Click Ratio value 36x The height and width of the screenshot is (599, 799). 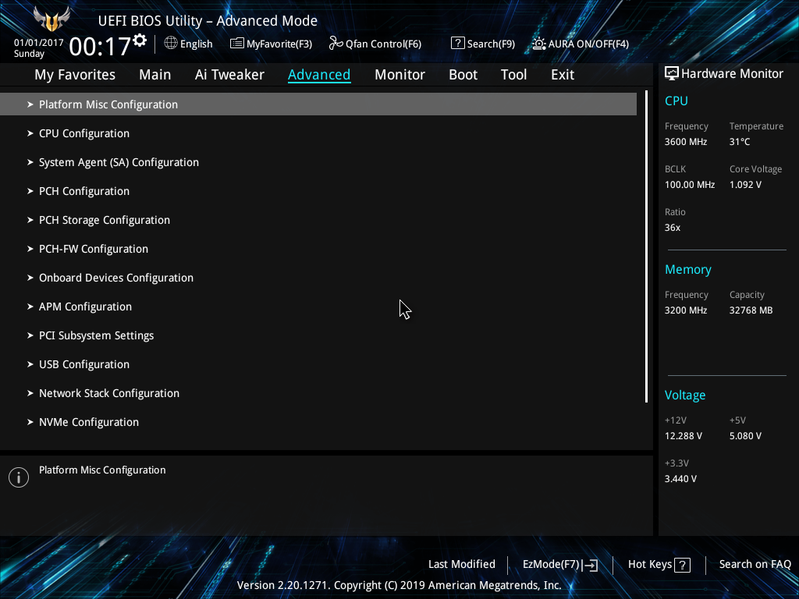coord(672,228)
